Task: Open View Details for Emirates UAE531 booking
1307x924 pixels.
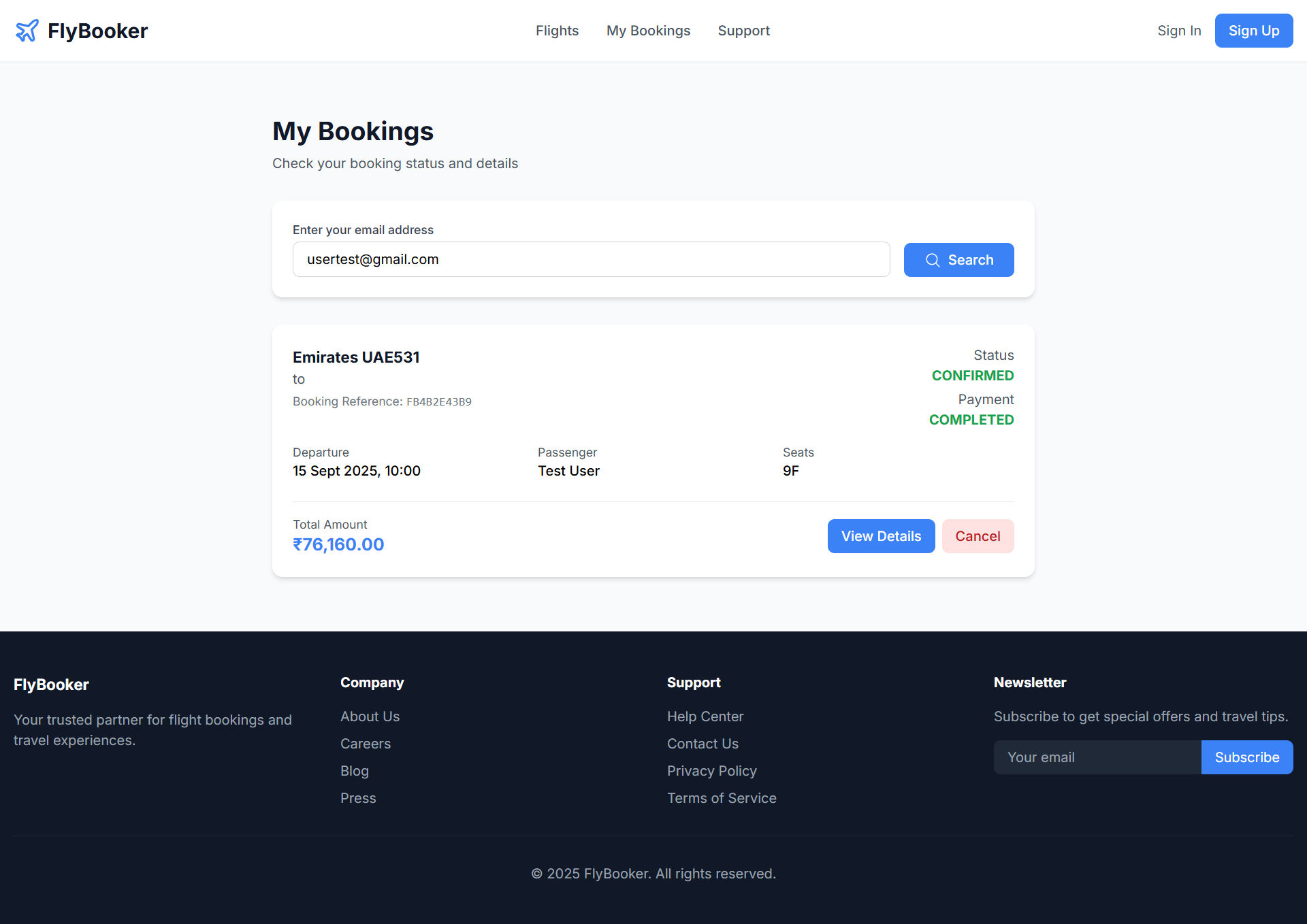Action: pyautogui.click(x=881, y=536)
